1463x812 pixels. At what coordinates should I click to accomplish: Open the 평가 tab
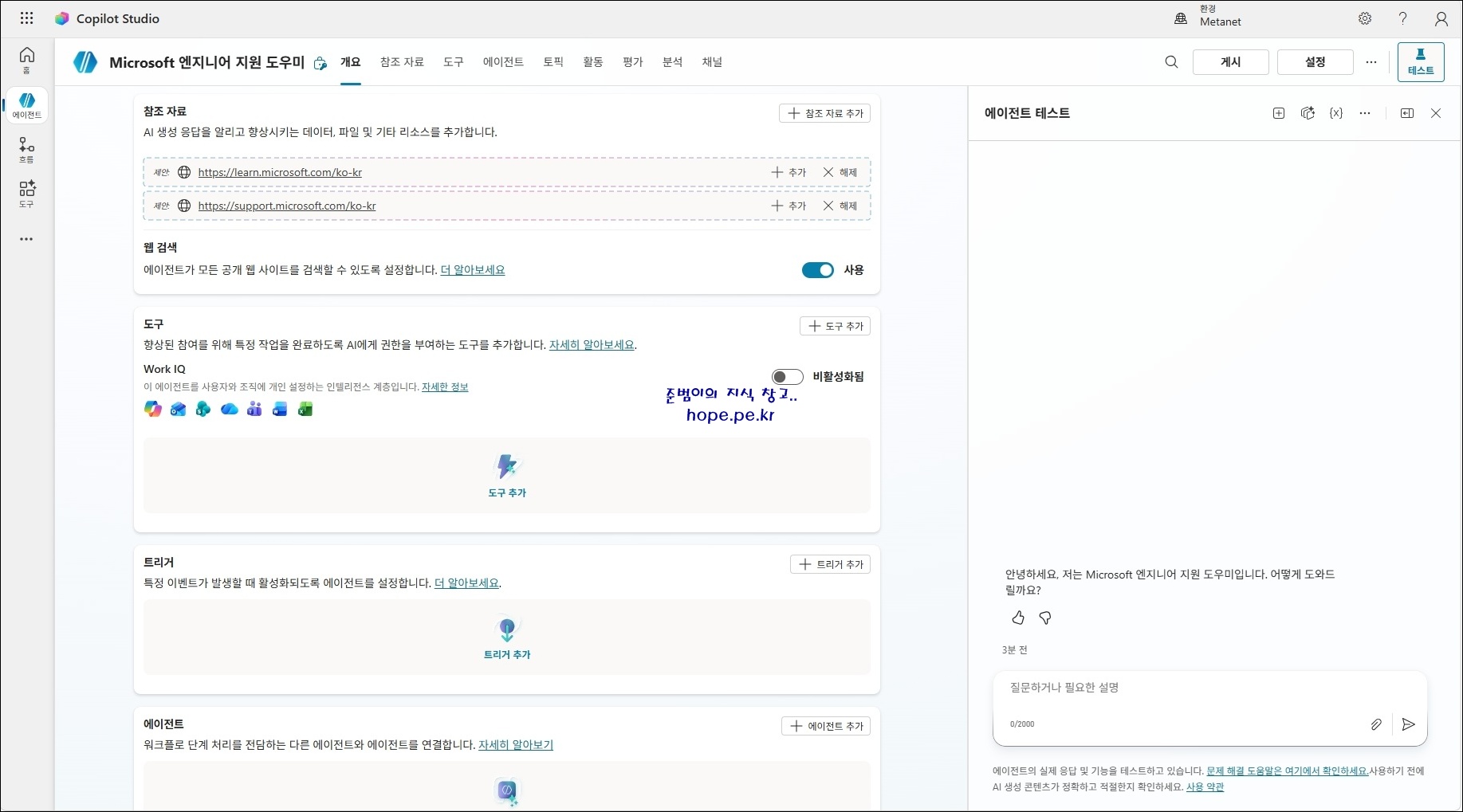633,62
